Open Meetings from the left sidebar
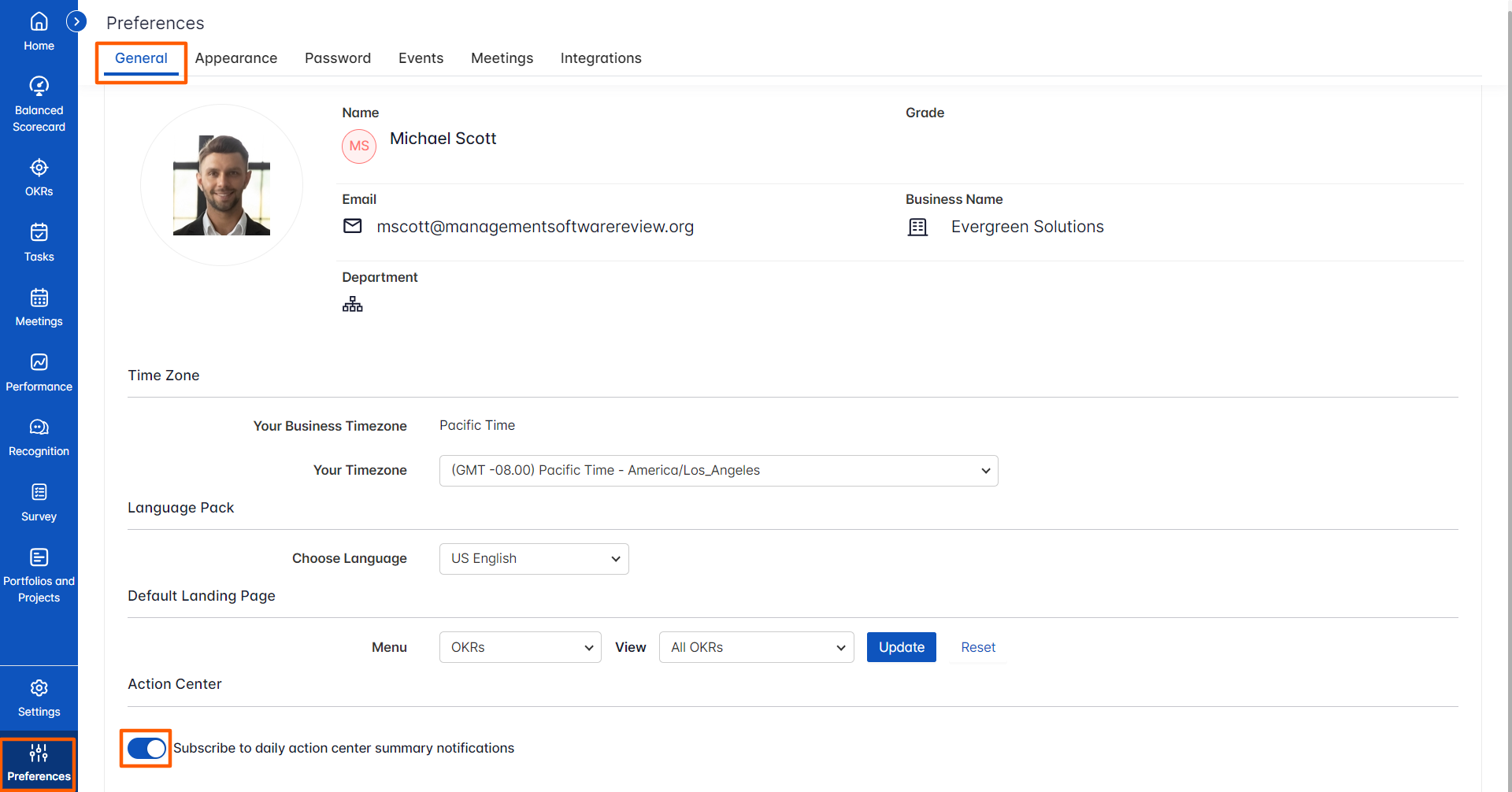The width and height of the screenshot is (1512, 792). [x=39, y=308]
